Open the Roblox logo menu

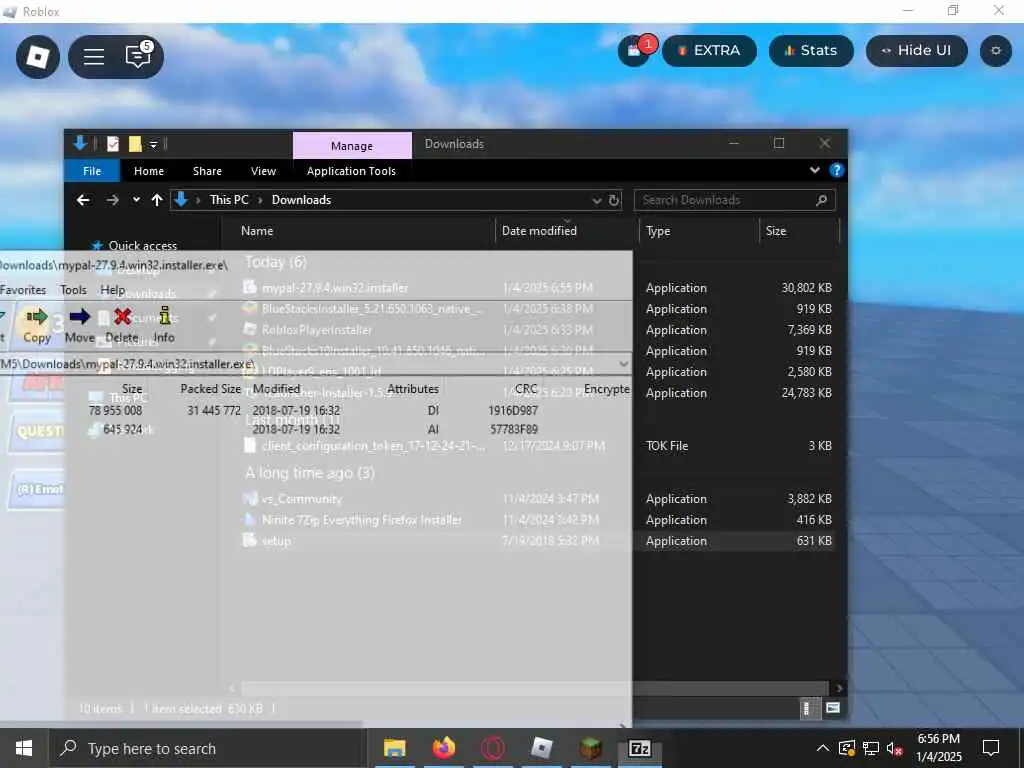coord(37,57)
